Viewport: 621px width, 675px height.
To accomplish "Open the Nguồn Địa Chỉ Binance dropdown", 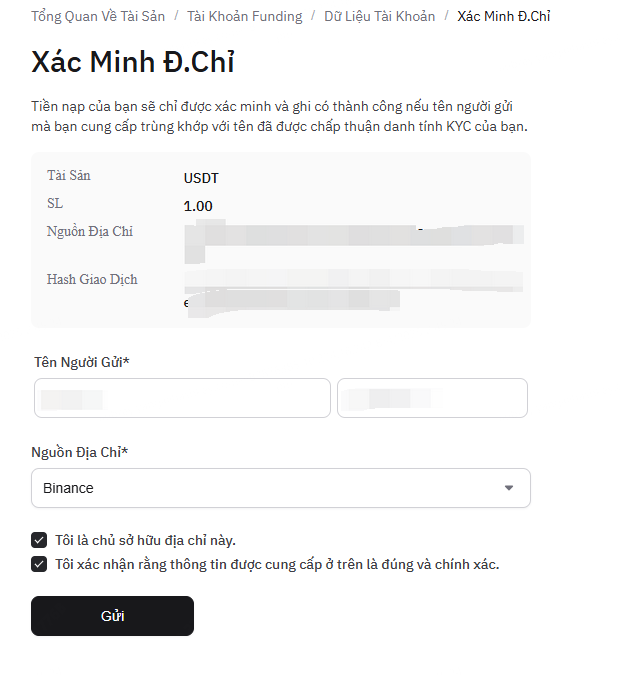I will point(281,488).
